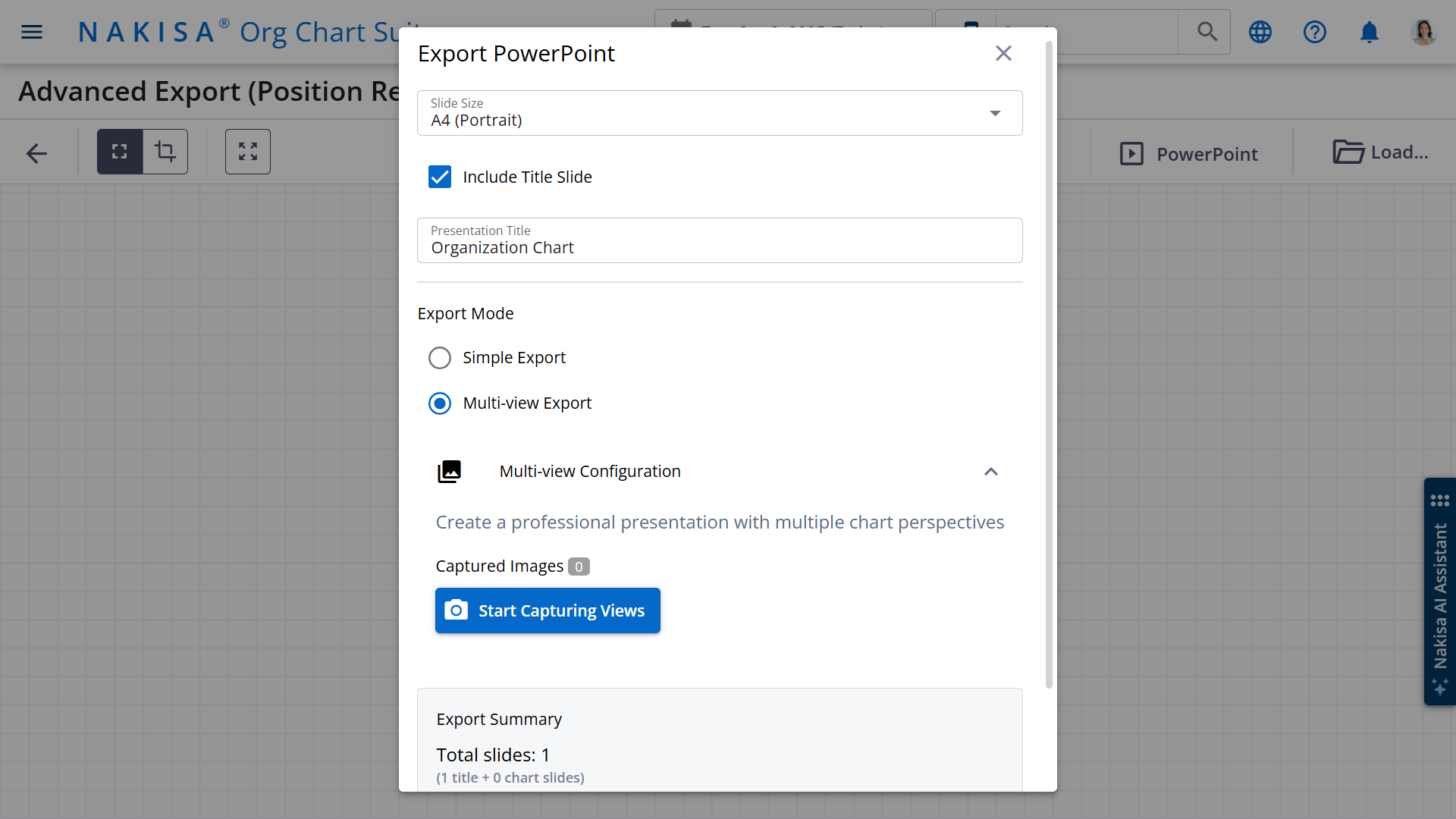
Task: Select the crop tool icon
Action: tap(165, 152)
